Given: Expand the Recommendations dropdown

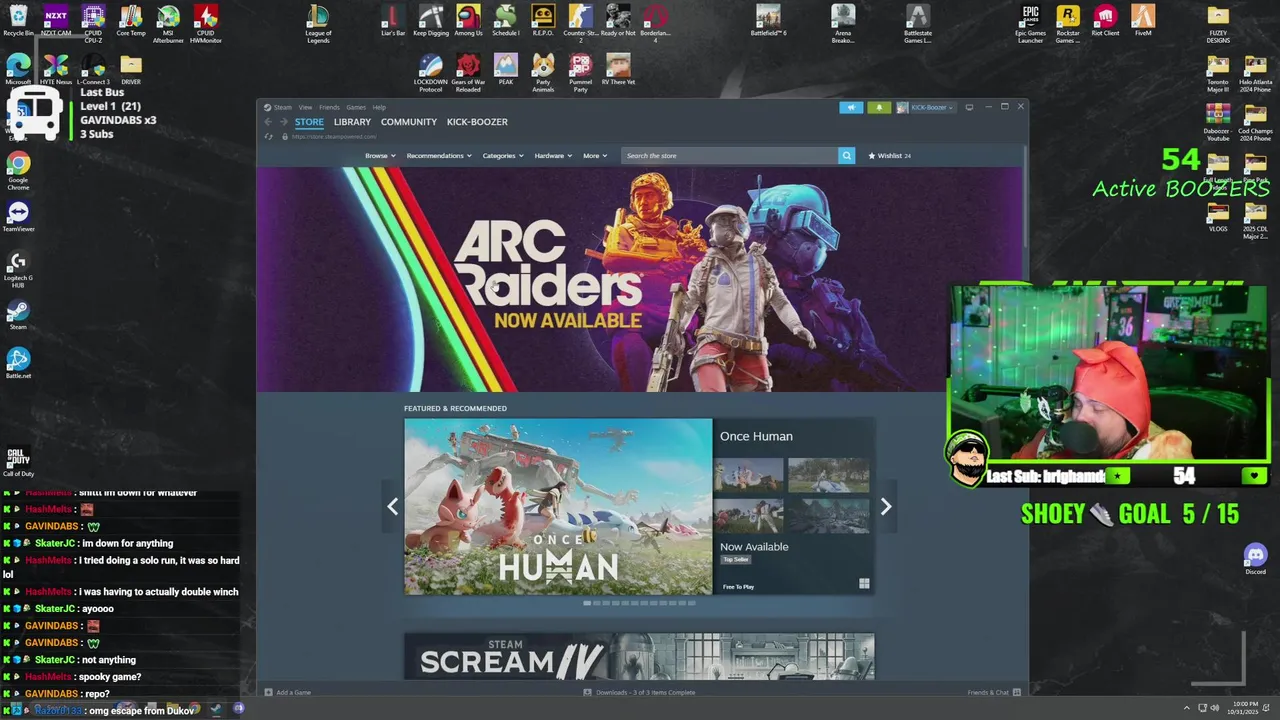Looking at the screenshot, I should pos(440,156).
